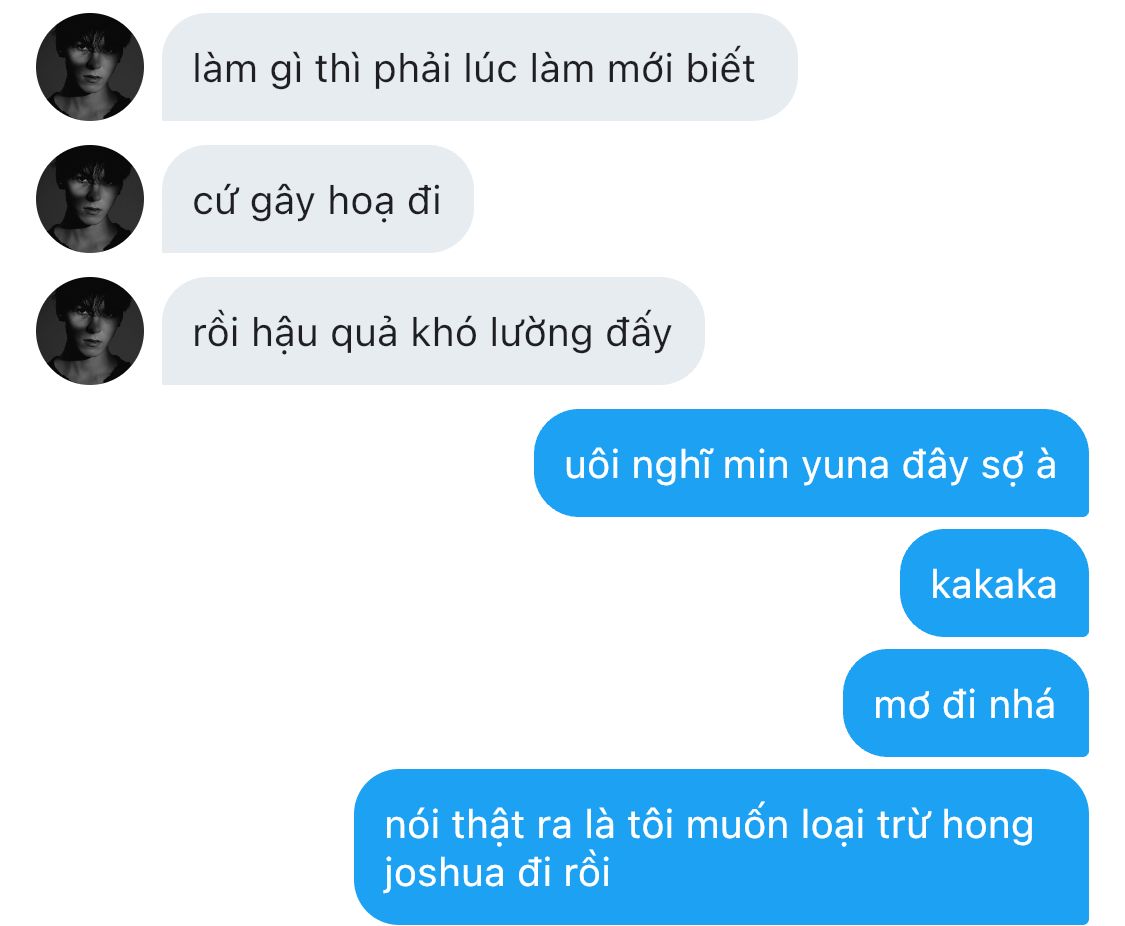This screenshot has height=926, width=1125.
Task: Tap the "rồi hậu quả khó lường đấy" message
Action: [x=433, y=331]
